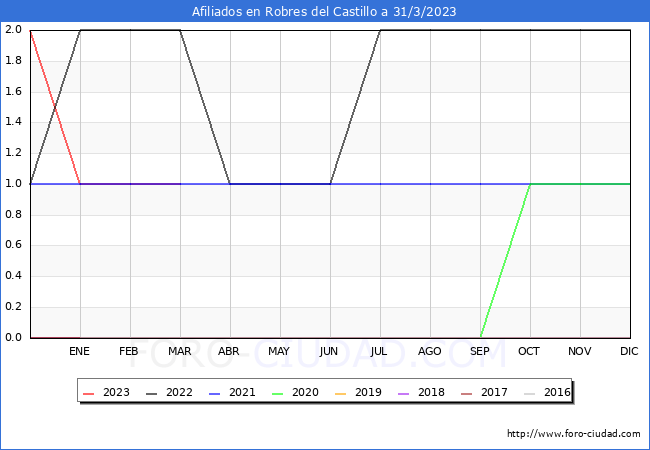This screenshot has width=650, height=450.
Task: Click the 2016 legend label
Action: tap(557, 392)
